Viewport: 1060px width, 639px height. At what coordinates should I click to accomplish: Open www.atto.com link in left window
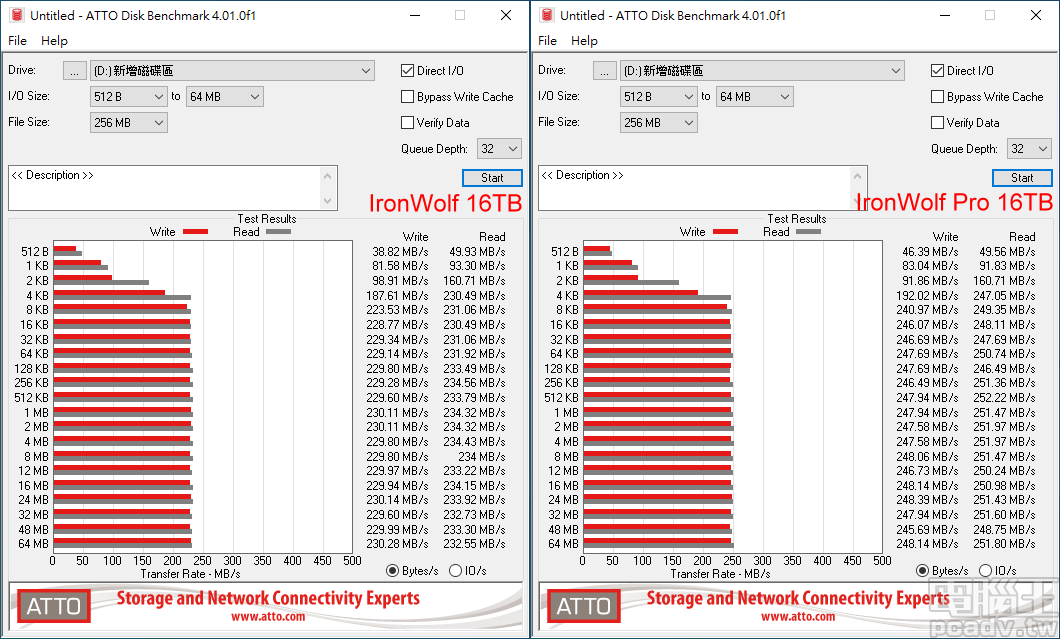(x=268, y=617)
